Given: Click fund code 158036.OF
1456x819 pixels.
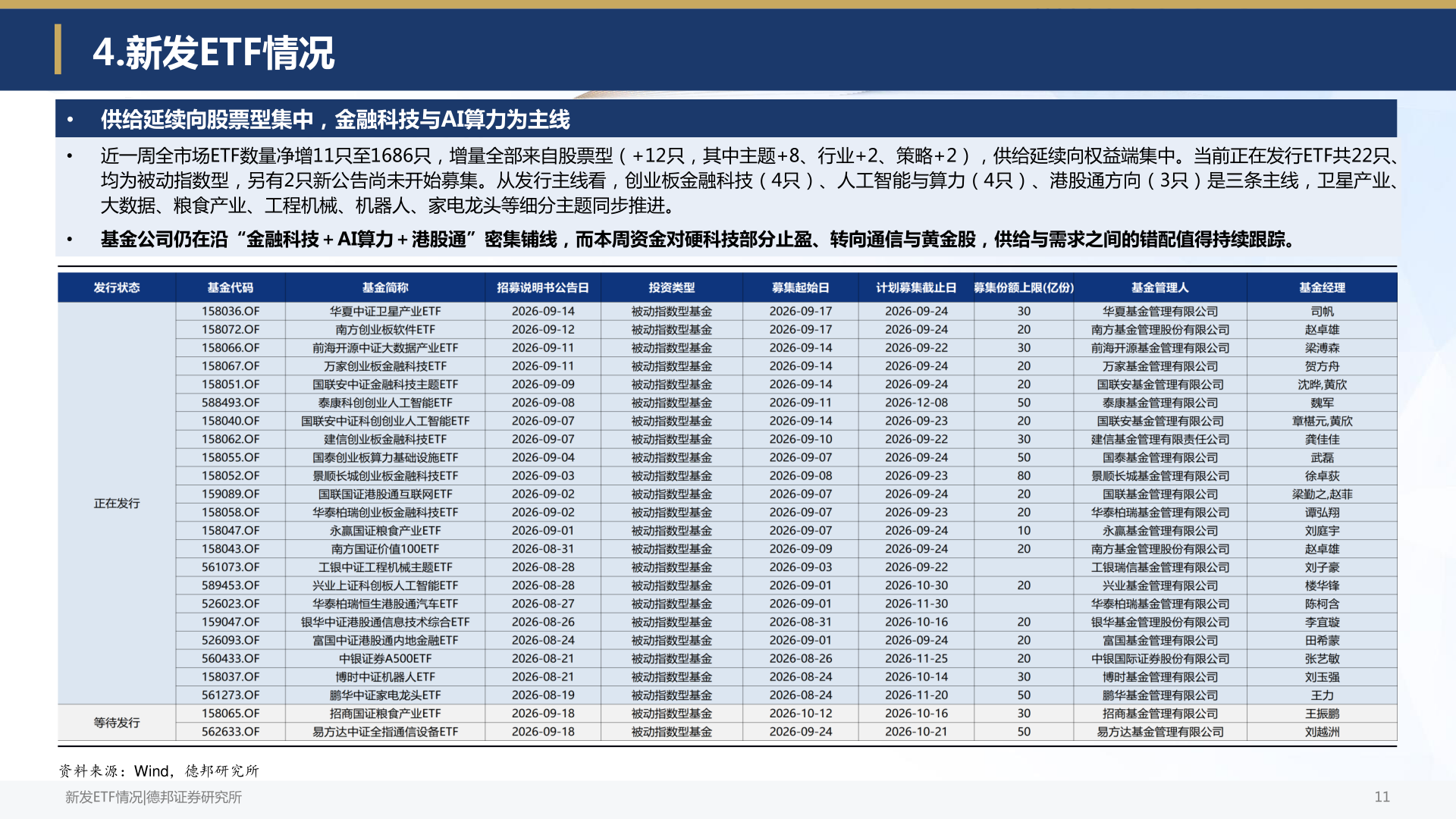Looking at the screenshot, I should point(231,311).
